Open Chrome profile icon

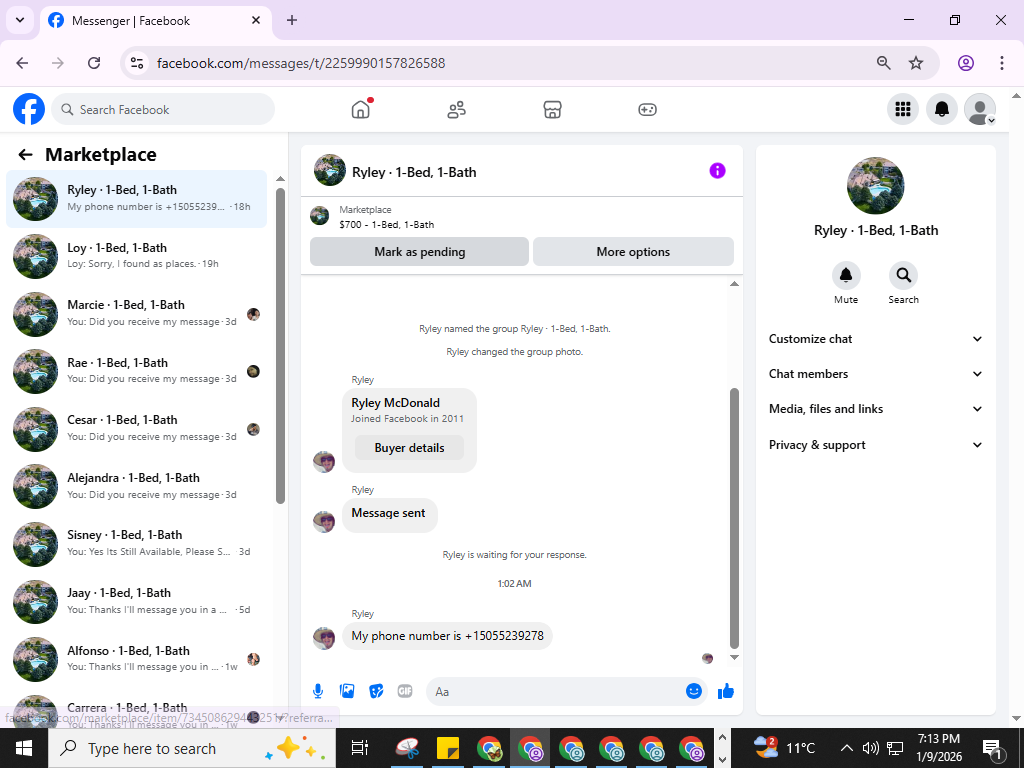(x=966, y=63)
